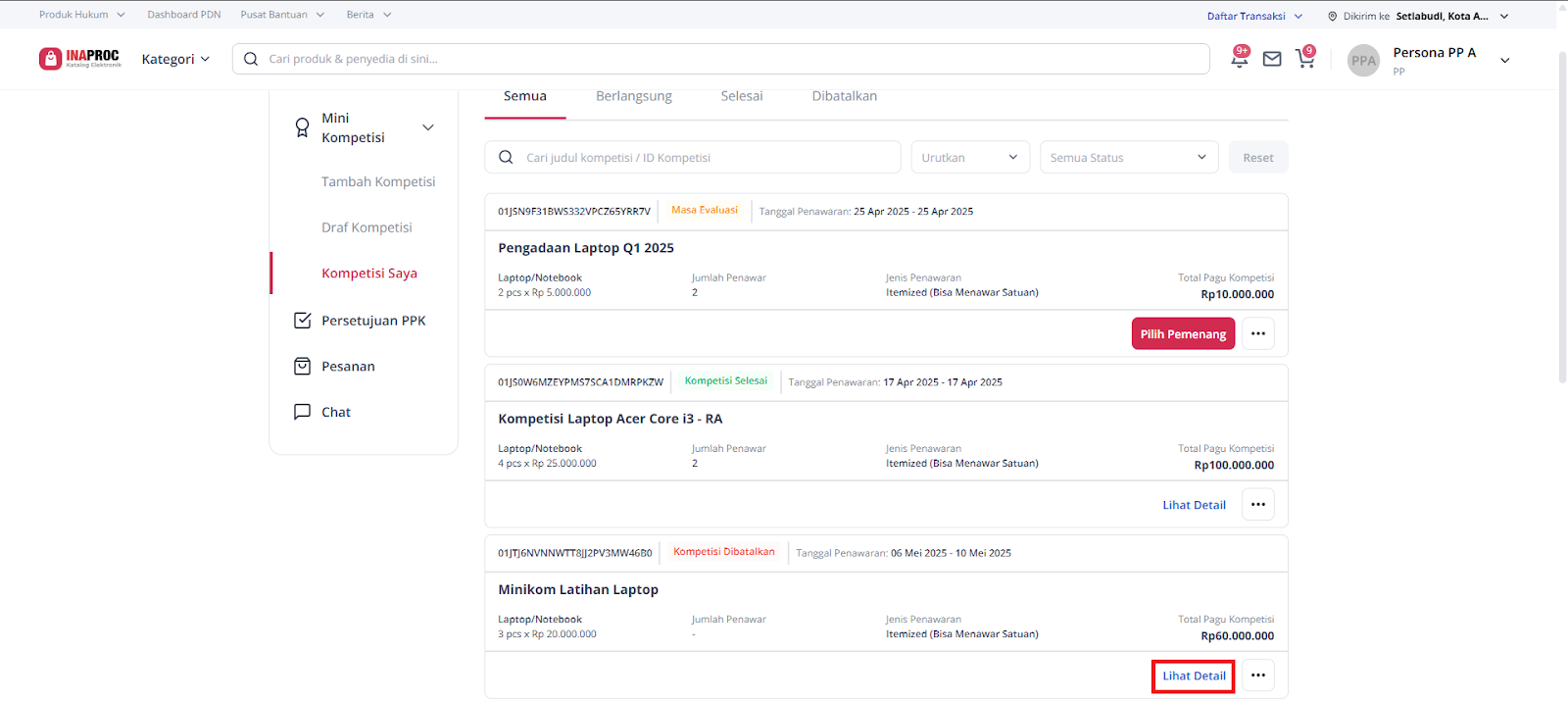Open the Semua Status filter dropdown
Image resolution: width=1568 pixels, height=702 pixels.
point(1128,158)
